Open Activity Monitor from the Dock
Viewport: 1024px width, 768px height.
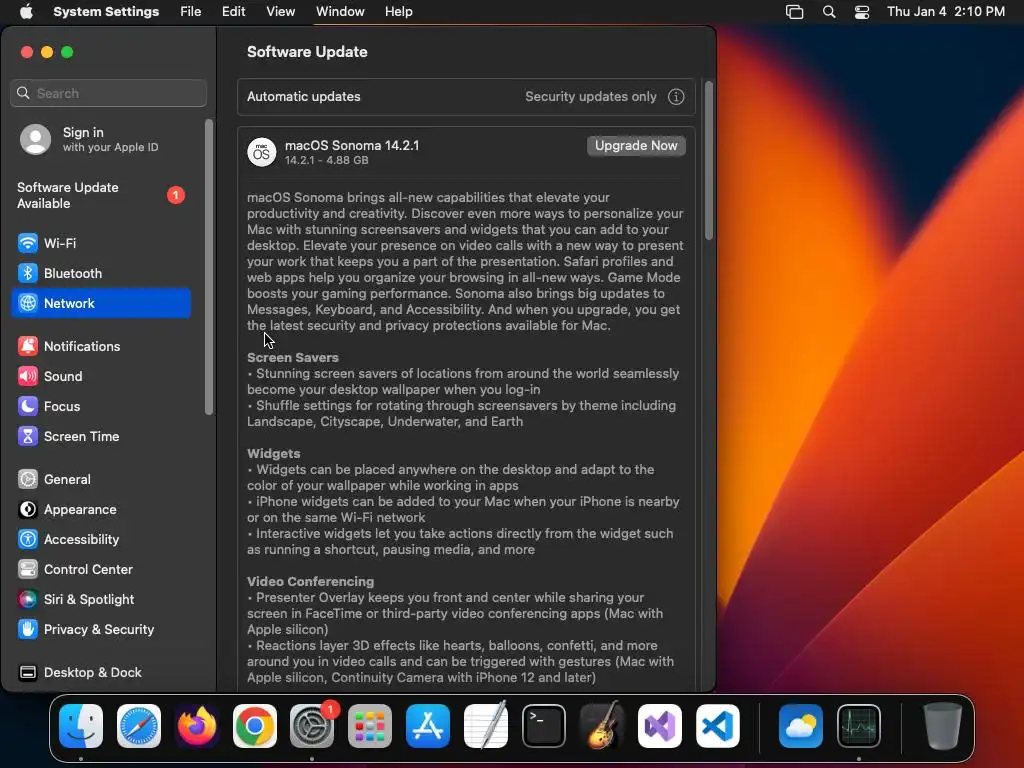click(x=859, y=726)
